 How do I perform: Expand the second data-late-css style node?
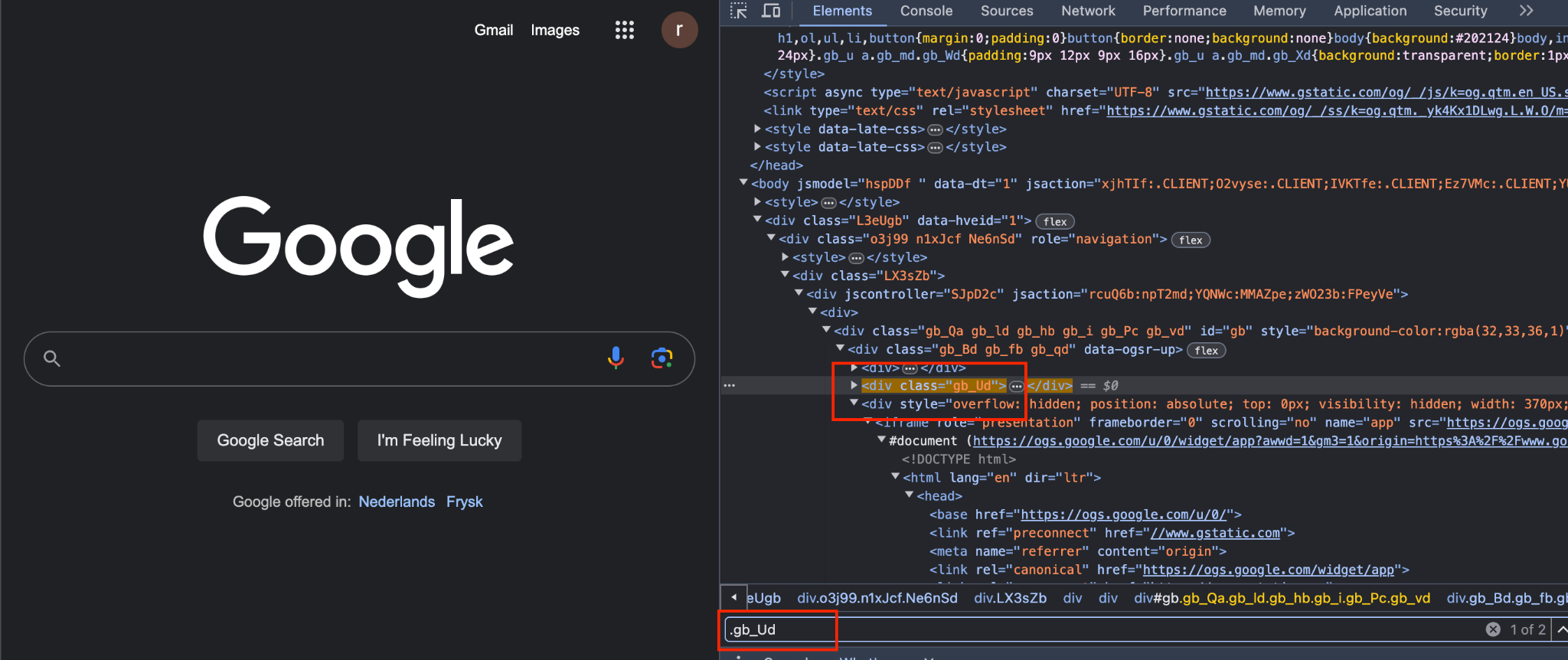(757, 146)
